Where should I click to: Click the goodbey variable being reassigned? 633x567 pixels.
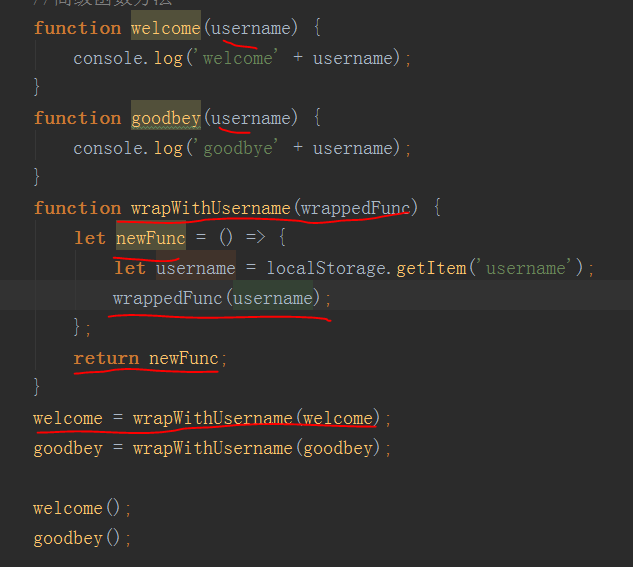tap(67, 448)
